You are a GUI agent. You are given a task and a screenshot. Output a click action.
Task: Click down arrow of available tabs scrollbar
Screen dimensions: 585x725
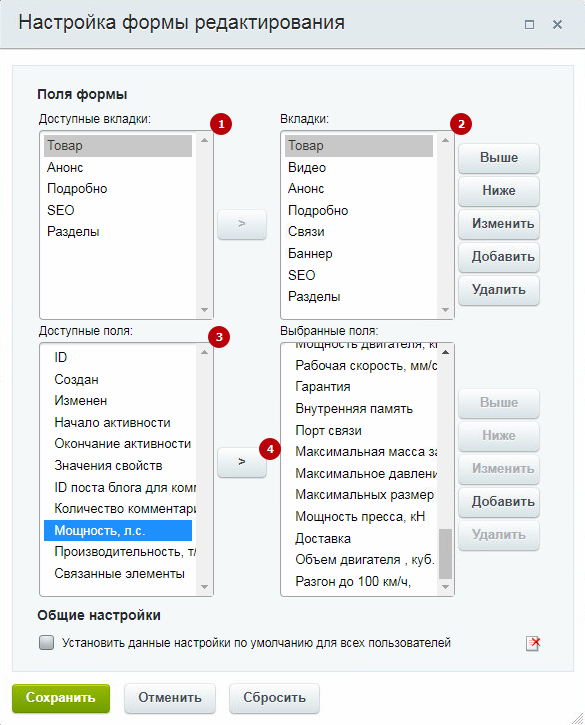click(x=204, y=310)
